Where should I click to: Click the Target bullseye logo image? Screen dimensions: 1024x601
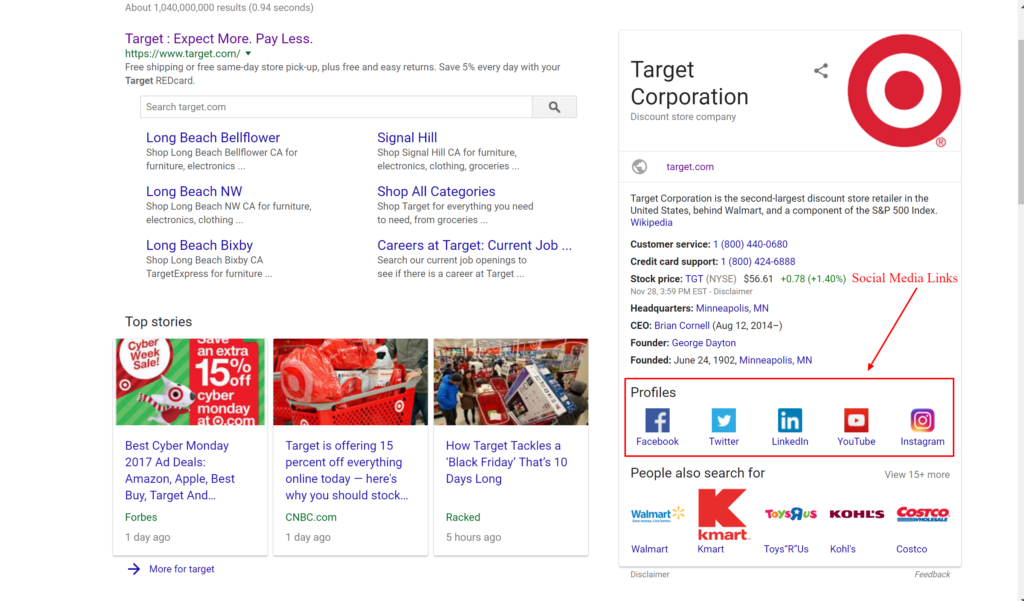point(904,91)
